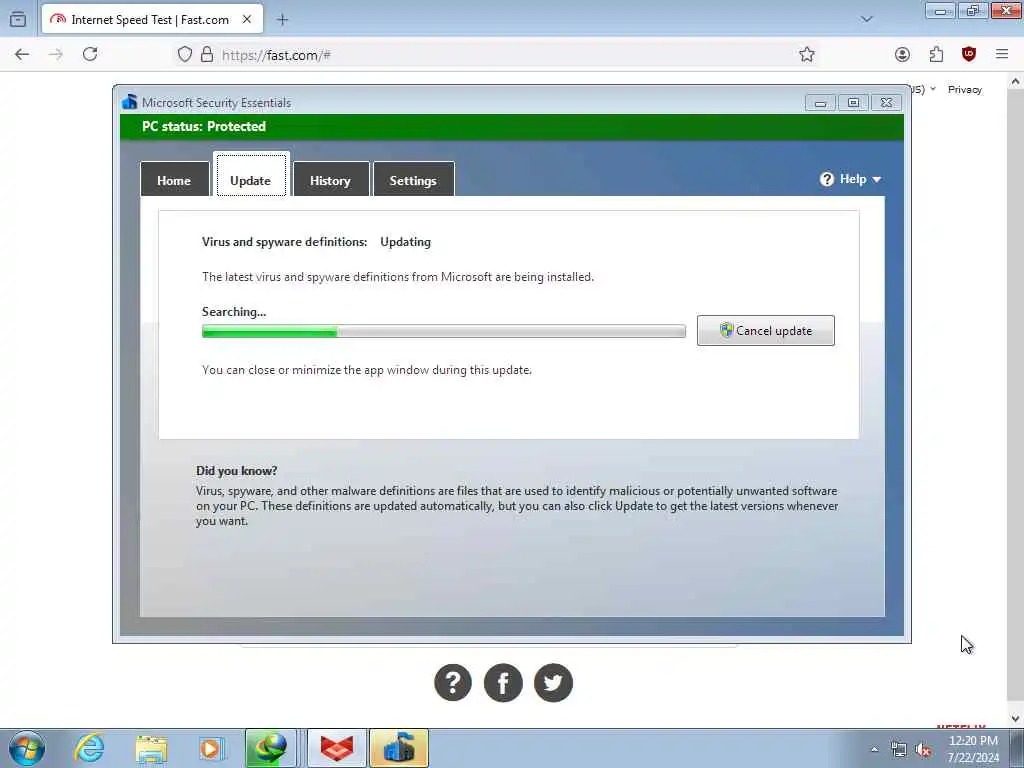Close the Fast.com browser tab

tap(247, 20)
